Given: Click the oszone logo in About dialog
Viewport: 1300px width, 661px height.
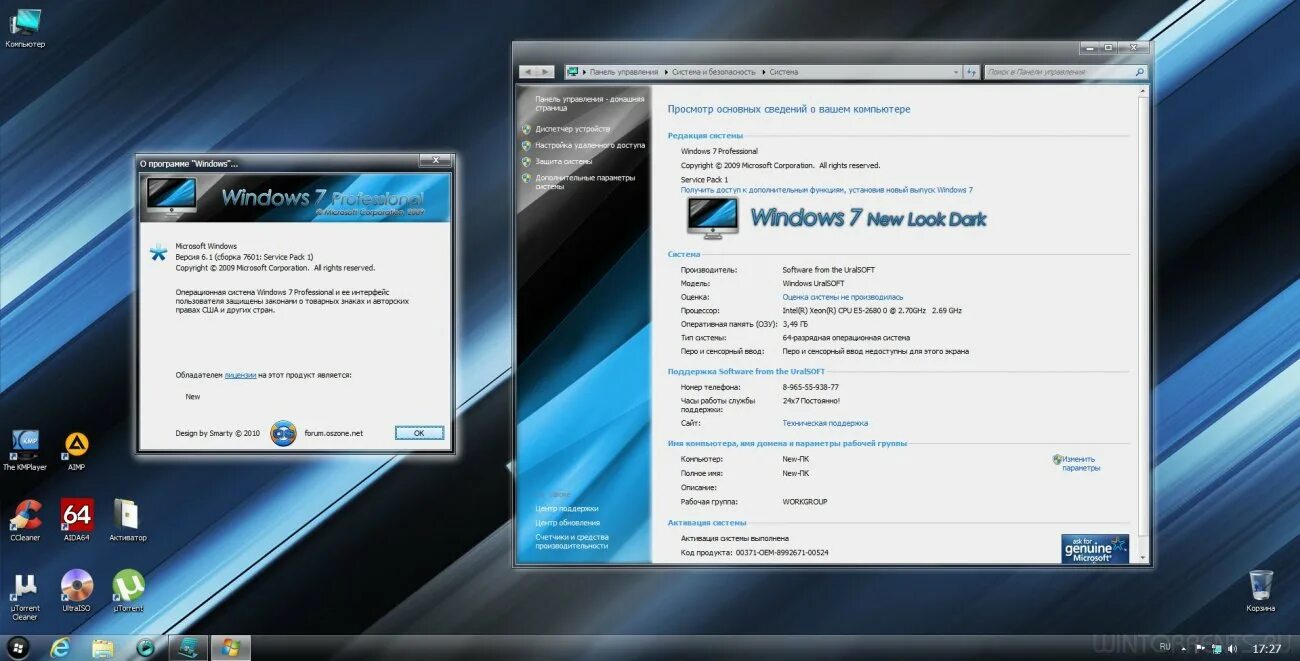Looking at the screenshot, I should [x=284, y=433].
